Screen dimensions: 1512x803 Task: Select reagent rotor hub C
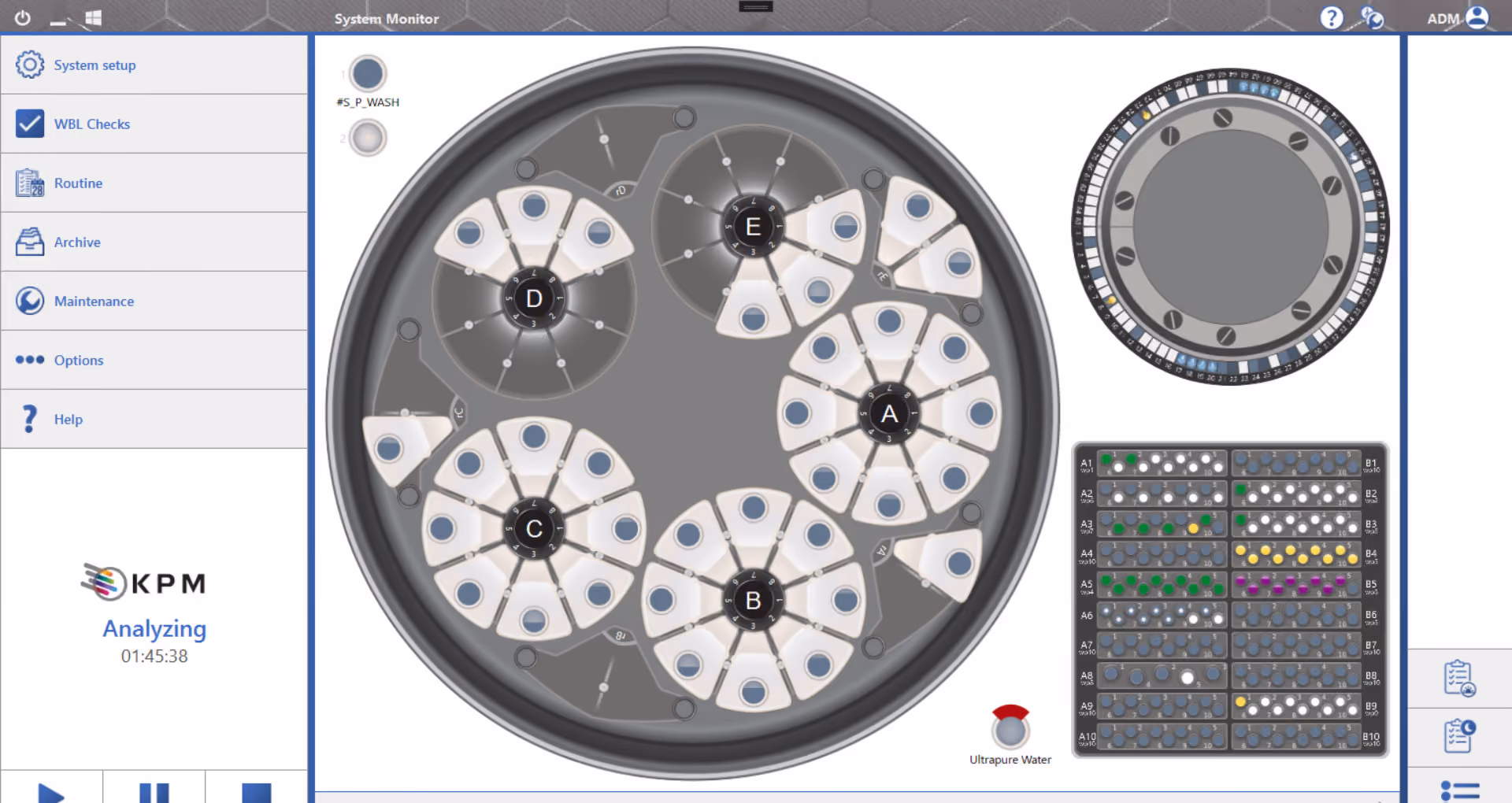[534, 528]
